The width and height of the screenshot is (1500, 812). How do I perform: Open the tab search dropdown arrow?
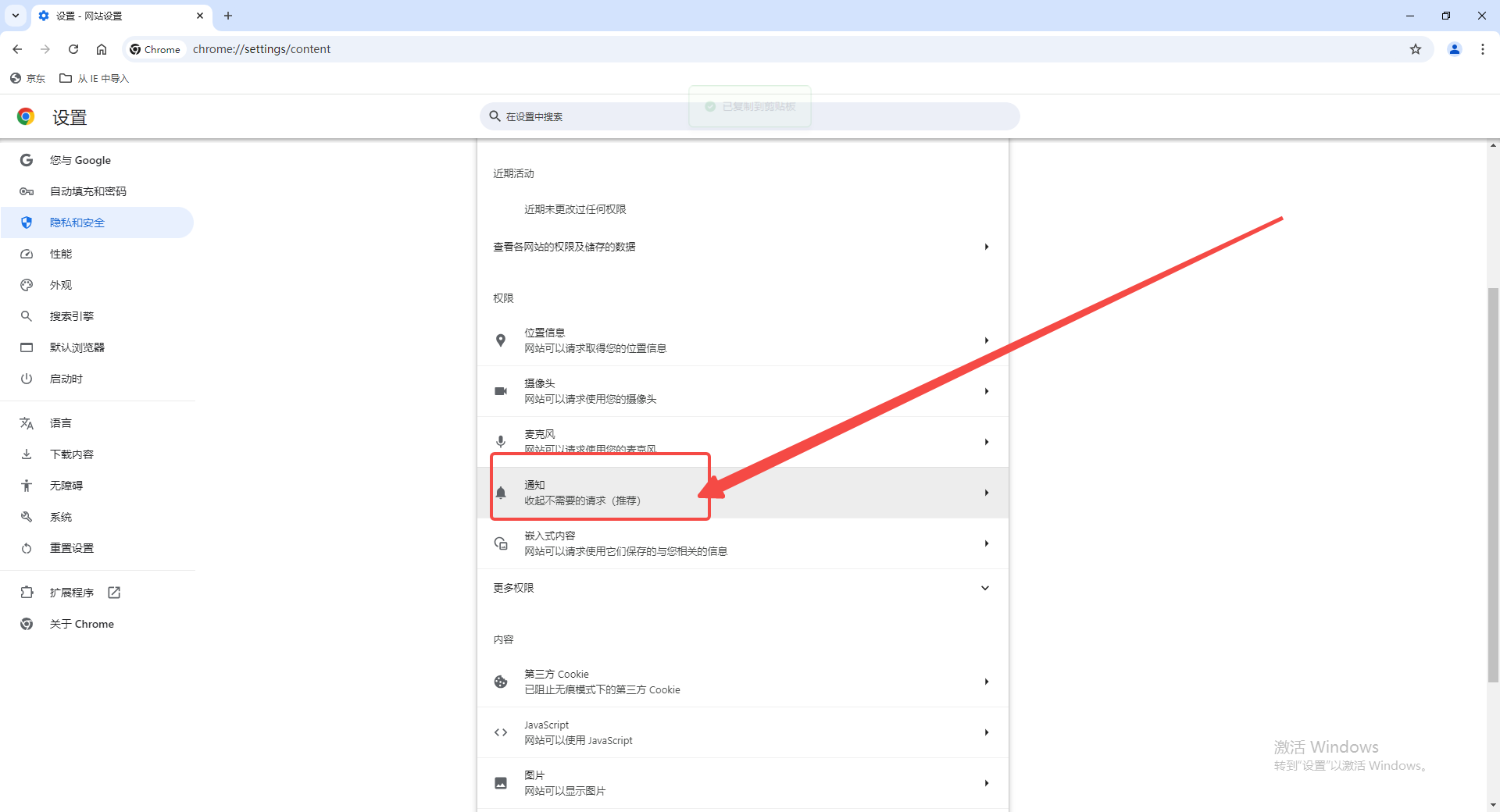click(x=16, y=16)
